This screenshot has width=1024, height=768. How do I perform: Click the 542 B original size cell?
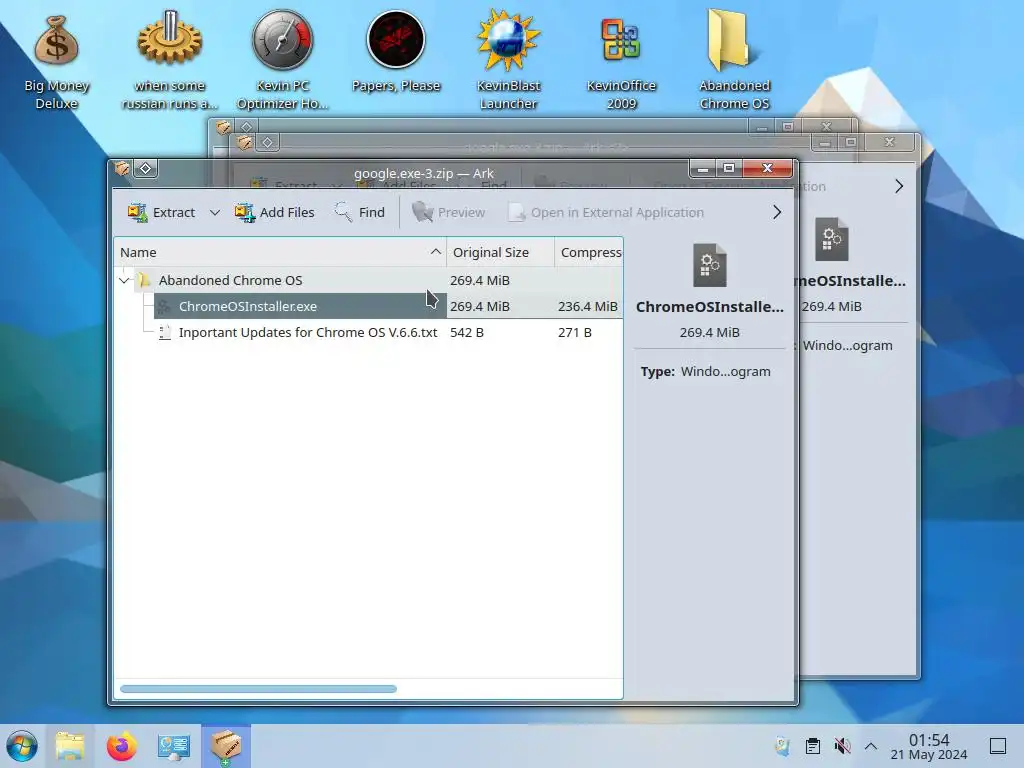[x=467, y=332]
